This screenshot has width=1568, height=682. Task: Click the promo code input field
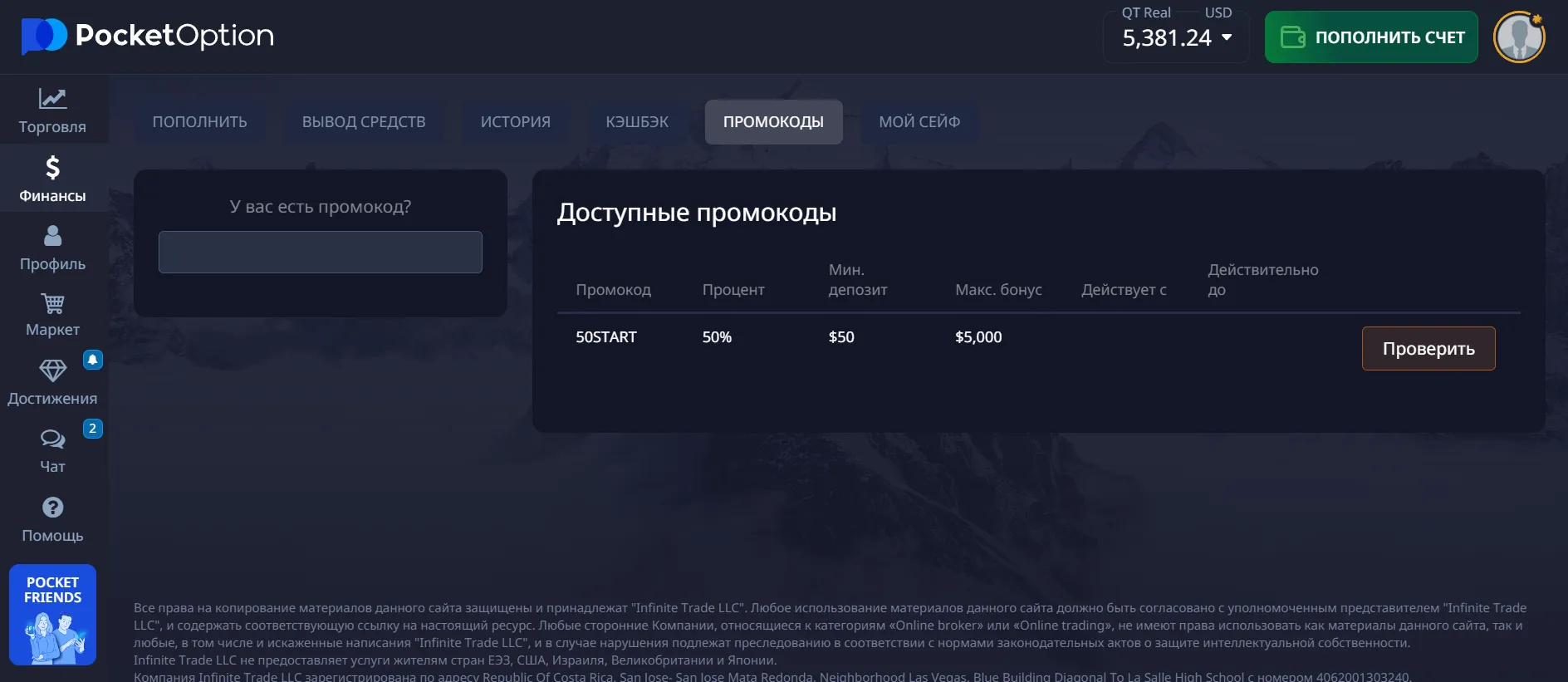point(321,253)
